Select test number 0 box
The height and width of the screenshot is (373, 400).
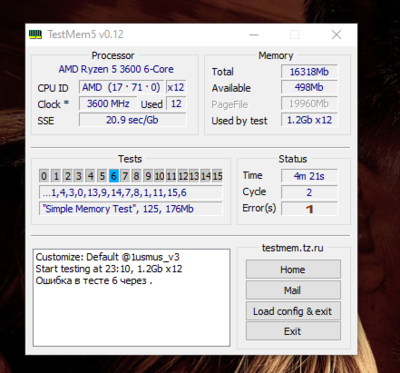(44, 176)
